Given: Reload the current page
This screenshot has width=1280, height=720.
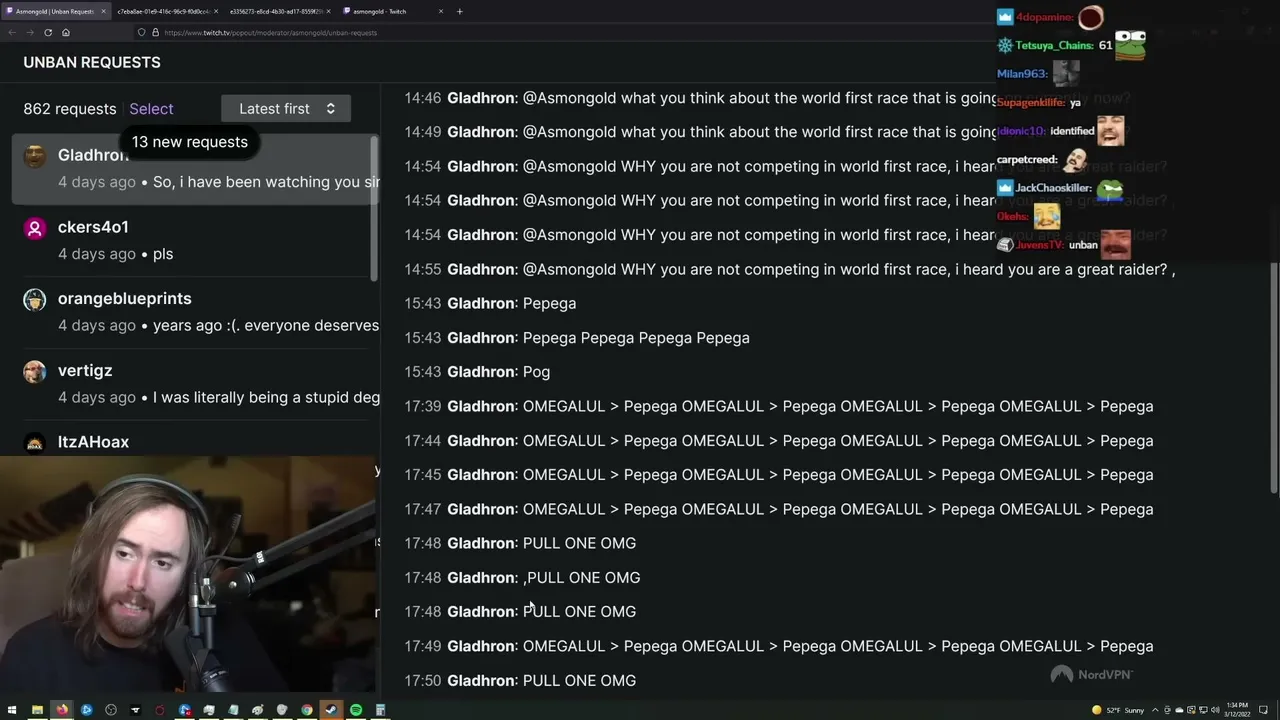Looking at the screenshot, I should tap(47, 32).
